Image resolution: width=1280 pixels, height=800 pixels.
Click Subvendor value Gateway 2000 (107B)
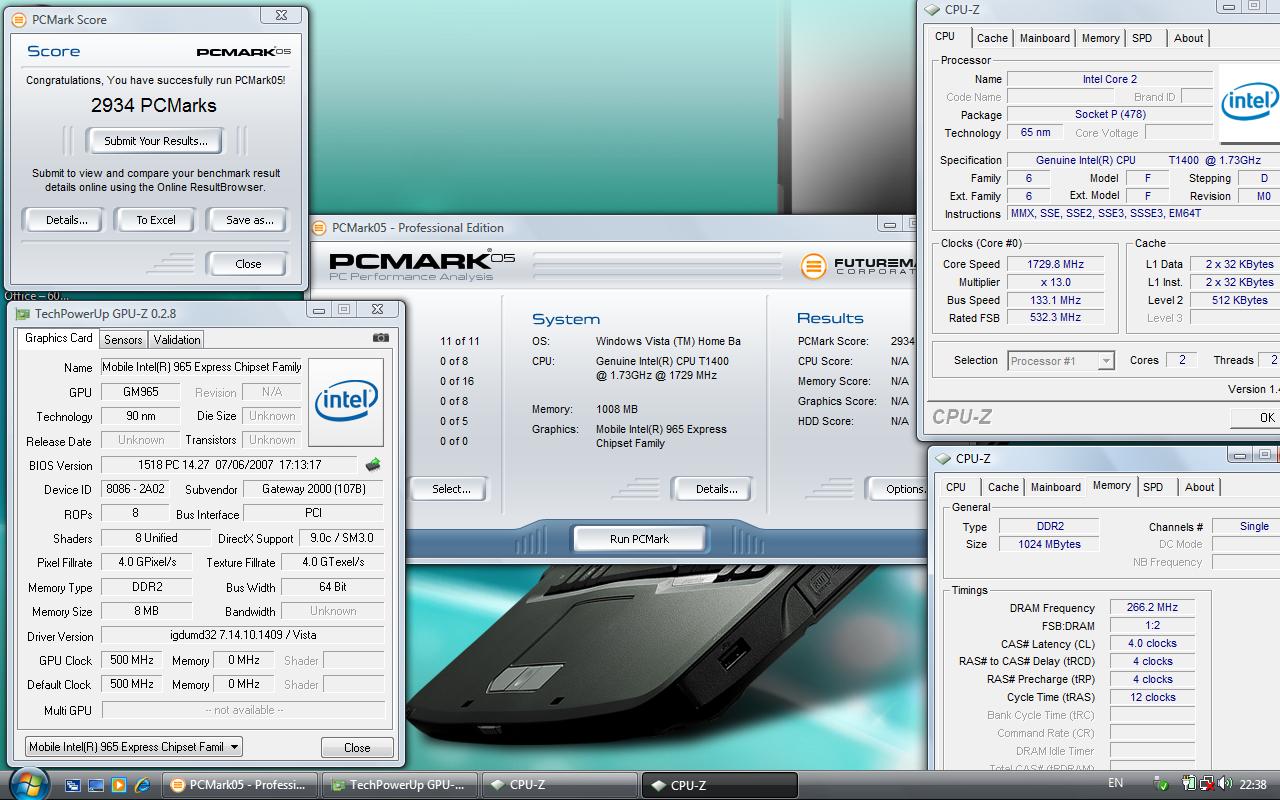pyautogui.click(x=314, y=490)
